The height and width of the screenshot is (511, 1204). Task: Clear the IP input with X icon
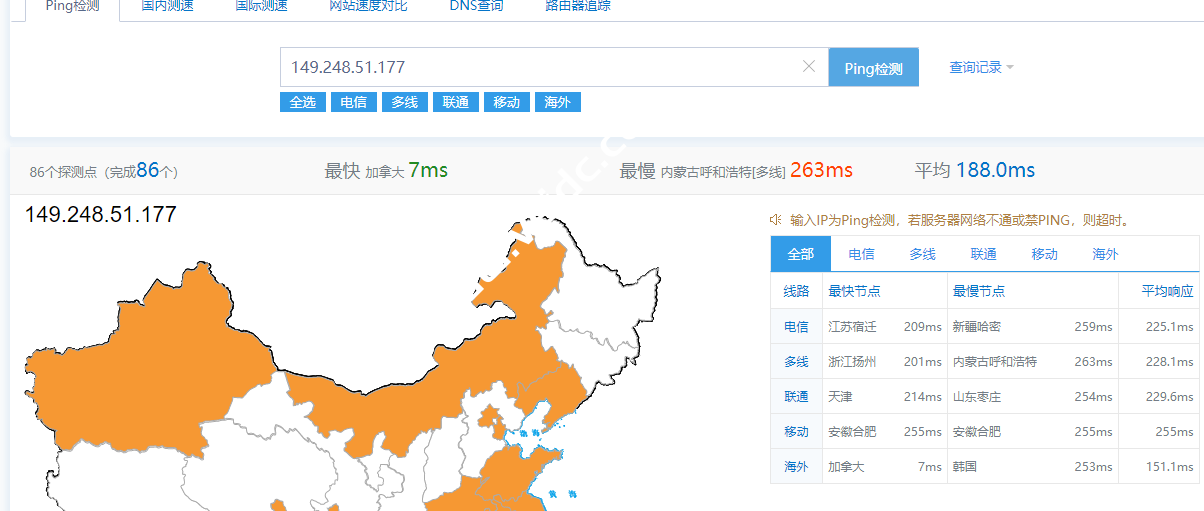pyautogui.click(x=809, y=67)
